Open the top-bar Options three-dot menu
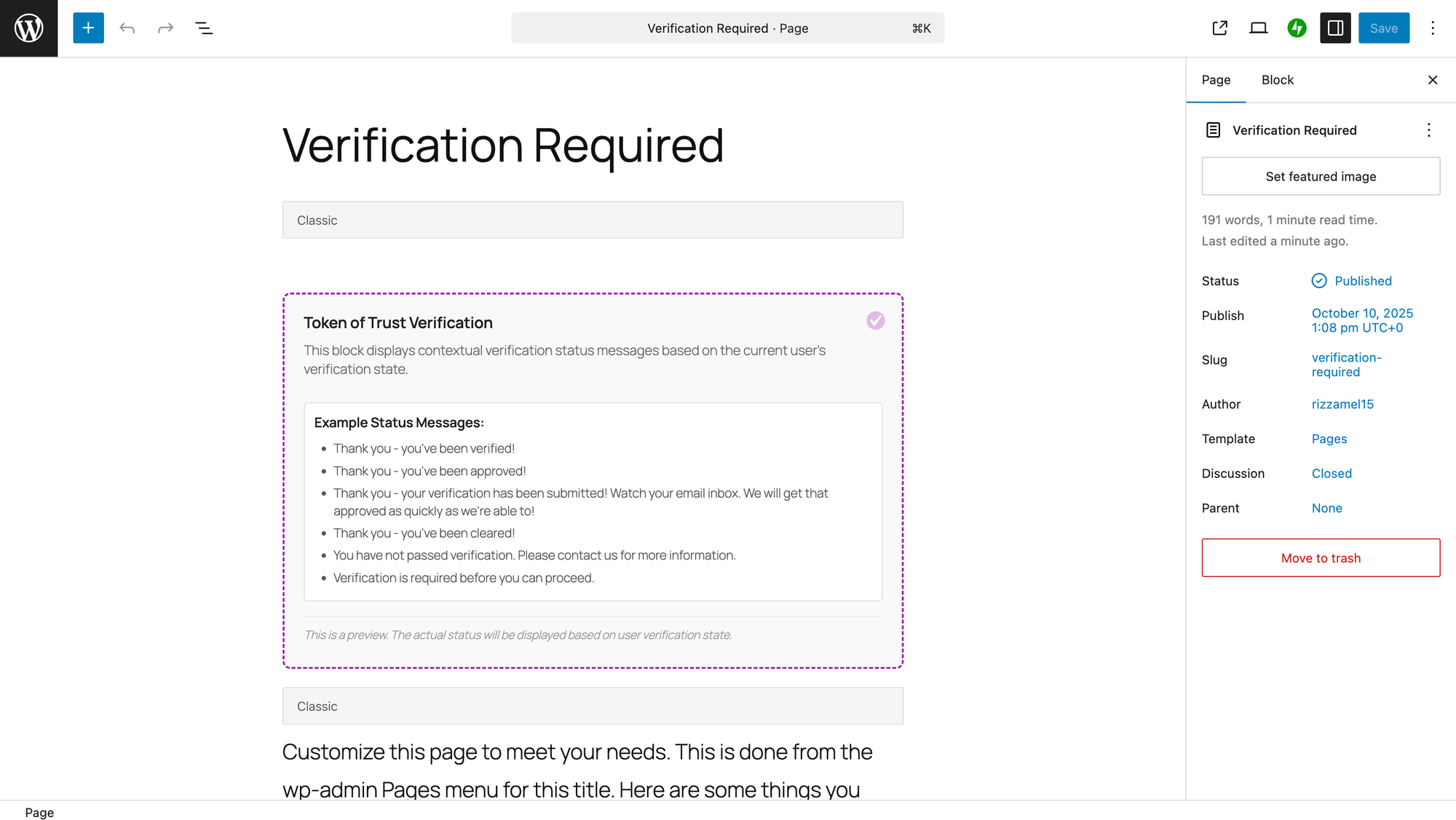This screenshot has height=820, width=1456. (x=1432, y=28)
